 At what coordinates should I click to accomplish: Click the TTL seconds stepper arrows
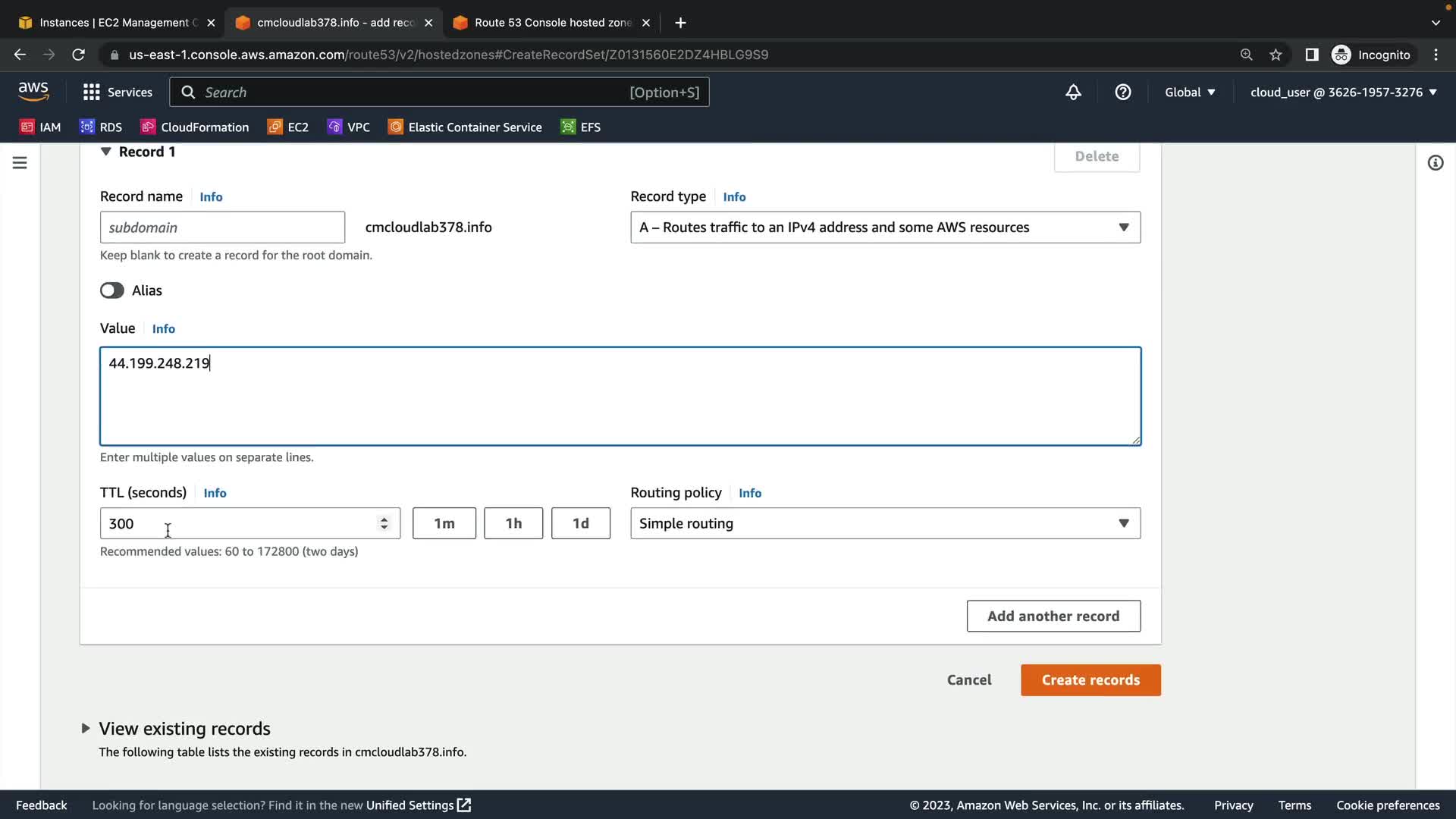click(x=384, y=523)
